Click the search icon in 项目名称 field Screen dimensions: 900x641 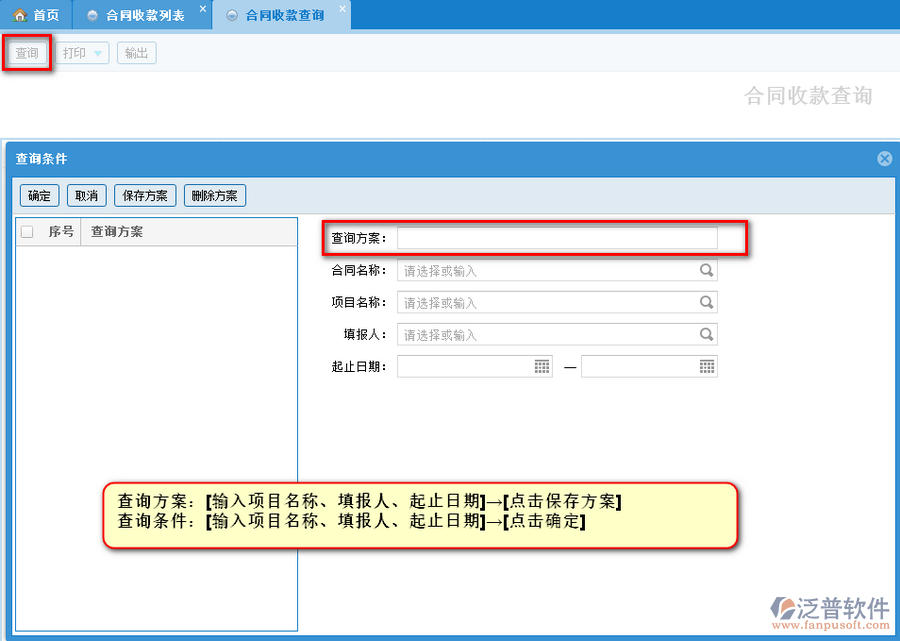tap(706, 302)
